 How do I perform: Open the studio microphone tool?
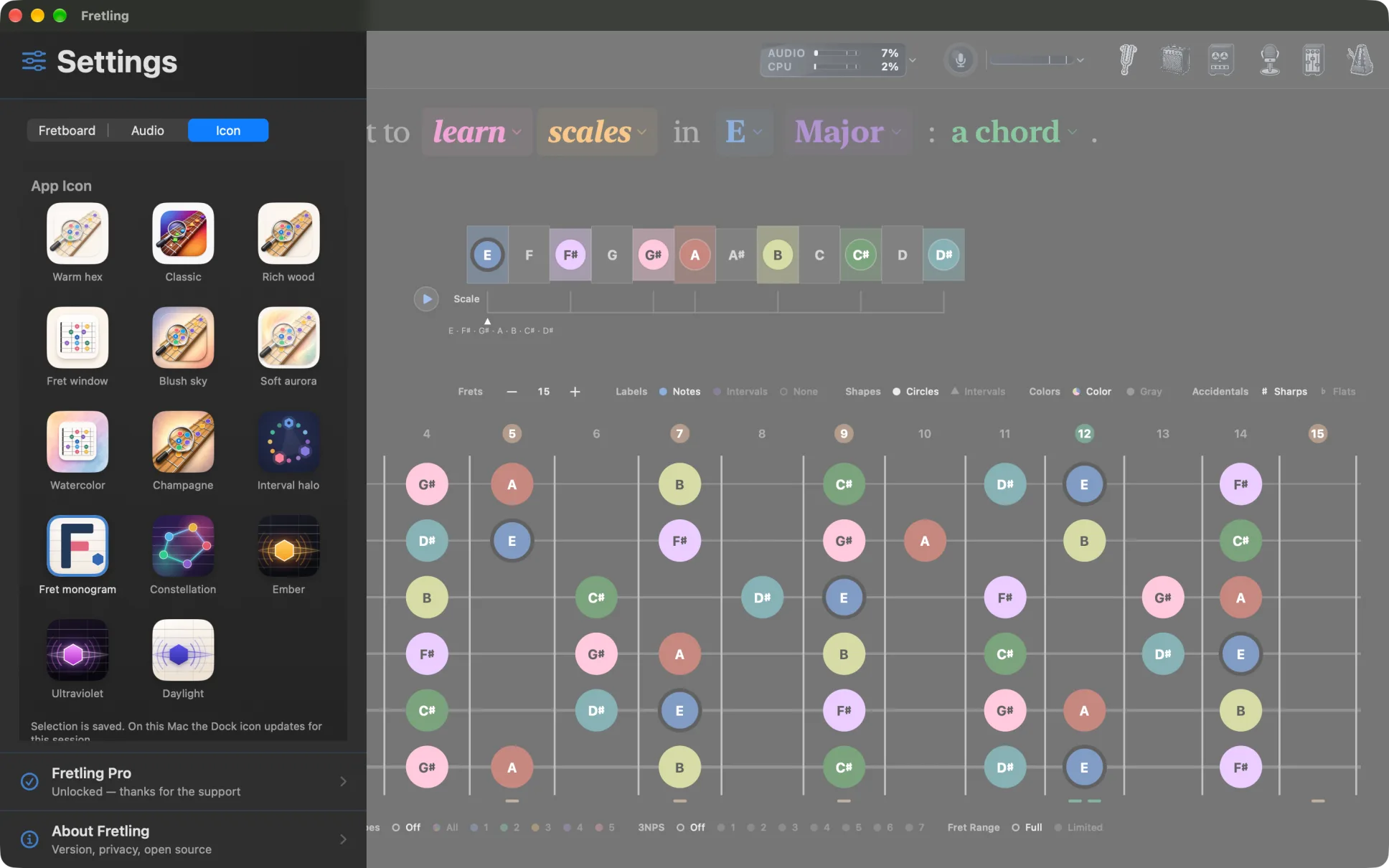pos(1270,60)
